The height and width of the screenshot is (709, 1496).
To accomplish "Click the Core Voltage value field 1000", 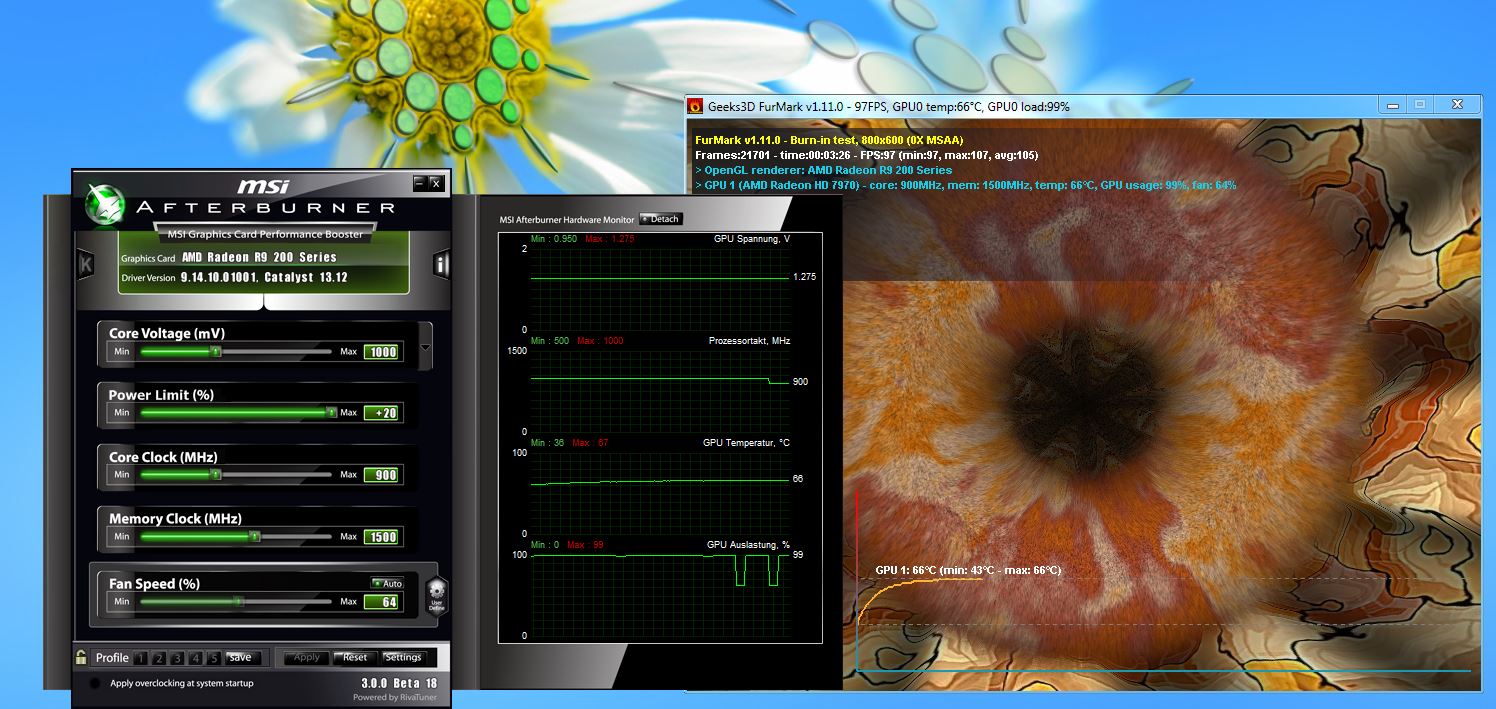I will (381, 352).
